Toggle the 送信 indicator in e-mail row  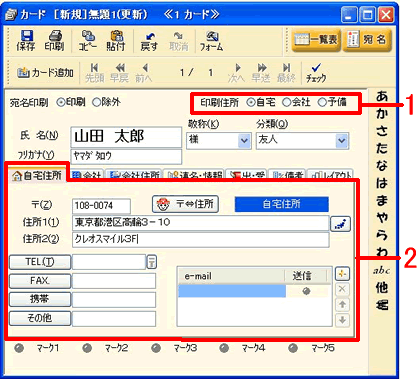click(x=306, y=291)
